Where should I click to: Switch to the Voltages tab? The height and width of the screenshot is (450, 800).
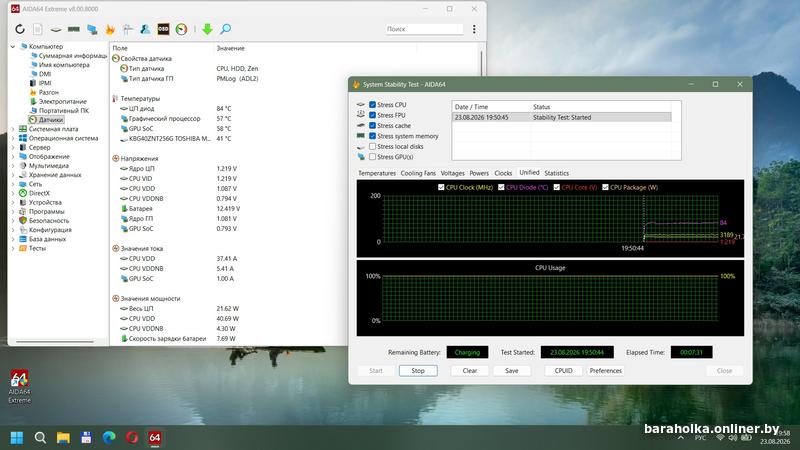[453, 173]
